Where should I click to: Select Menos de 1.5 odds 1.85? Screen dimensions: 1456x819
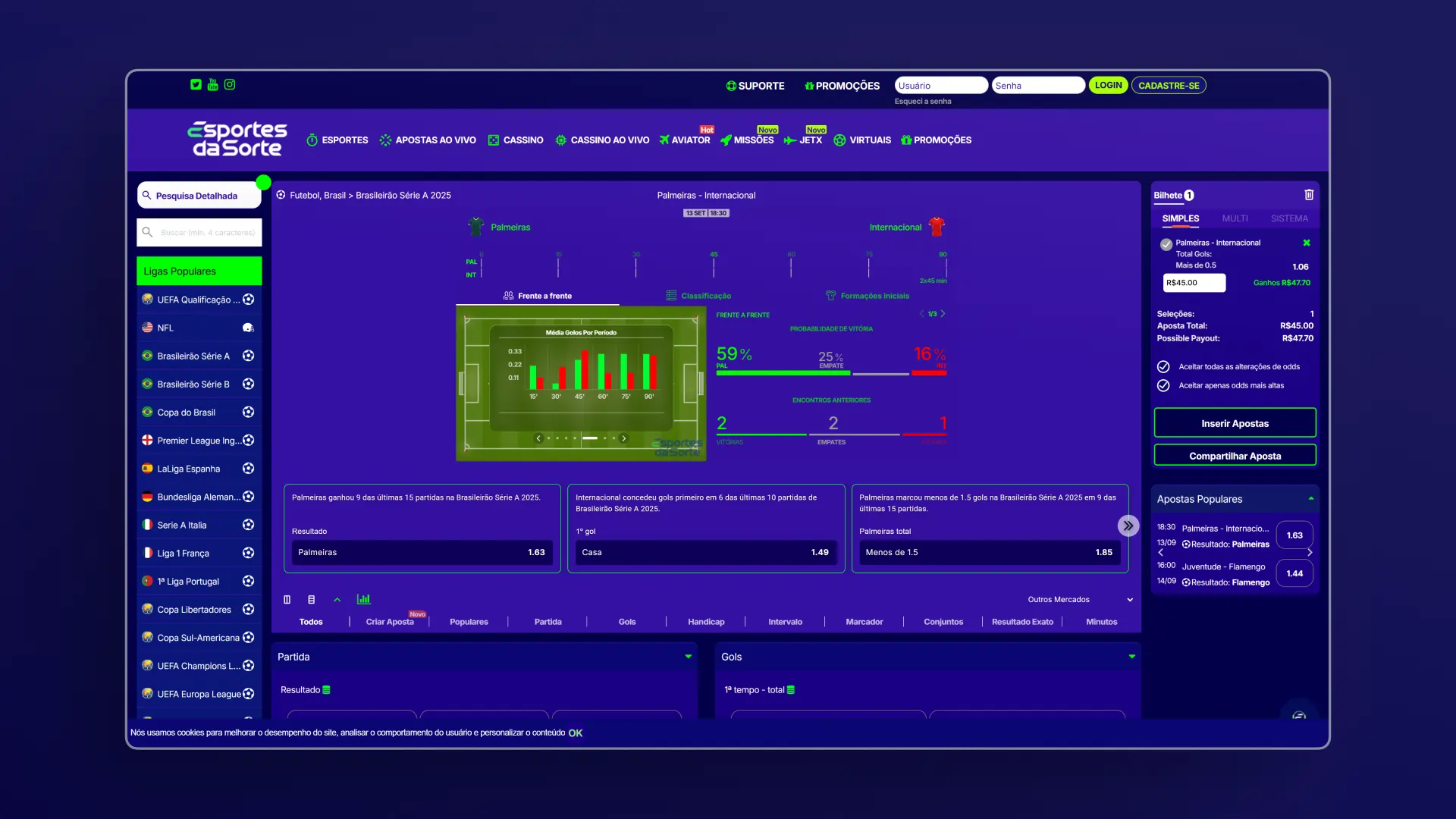pyautogui.click(x=990, y=552)
